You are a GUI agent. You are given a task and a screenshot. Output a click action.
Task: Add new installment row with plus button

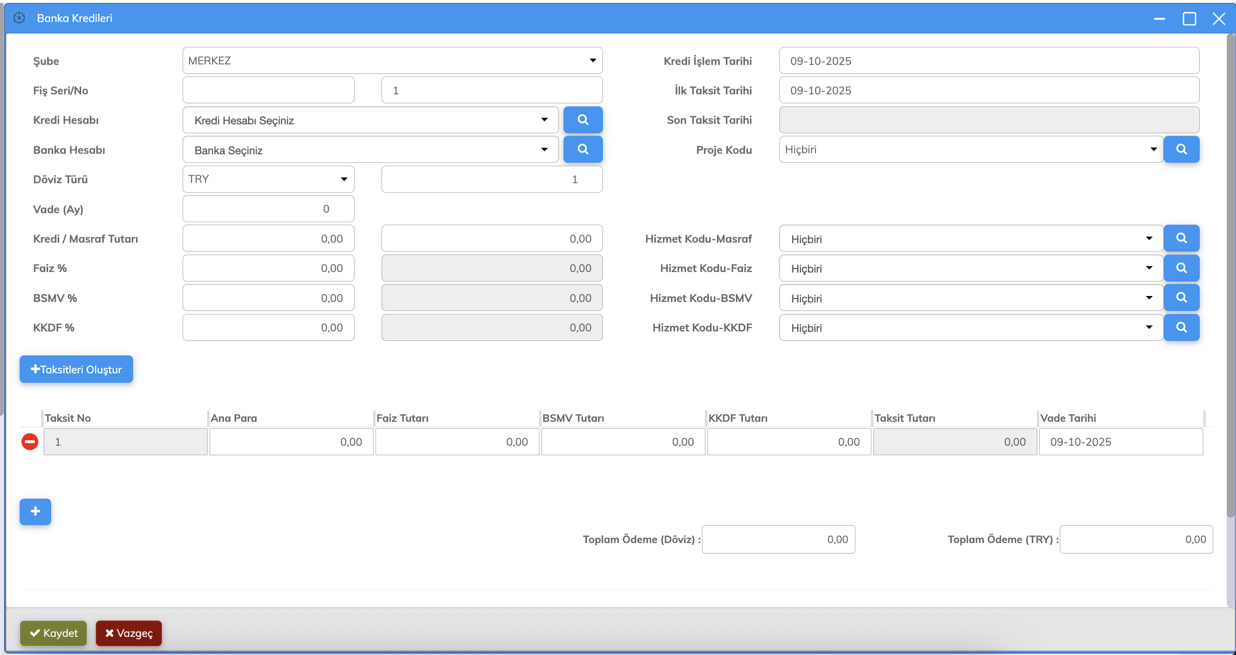[x=35, y=512]
